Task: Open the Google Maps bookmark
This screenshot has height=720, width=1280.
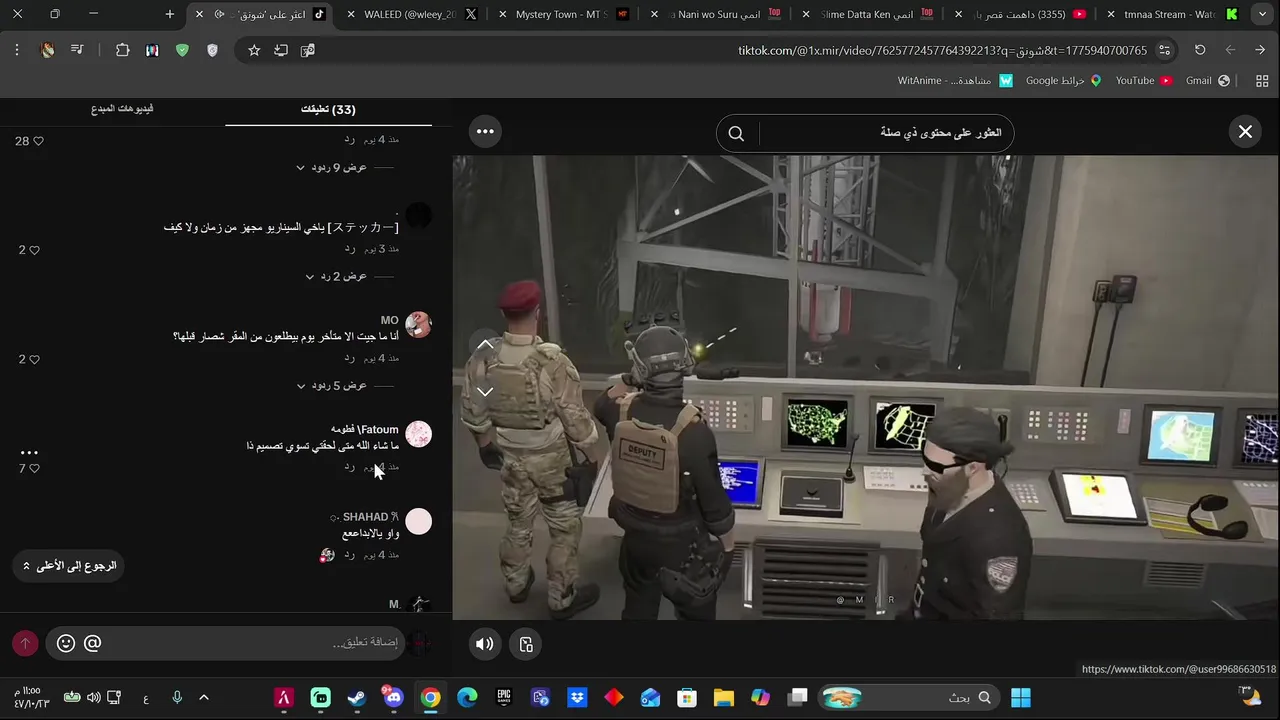Action: click(1064, 81)
